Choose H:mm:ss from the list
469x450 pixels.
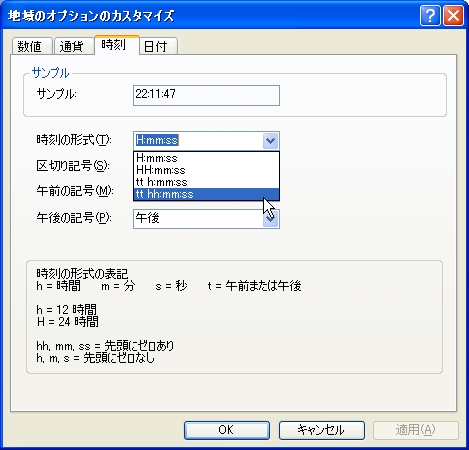click(x=206, y=158)
